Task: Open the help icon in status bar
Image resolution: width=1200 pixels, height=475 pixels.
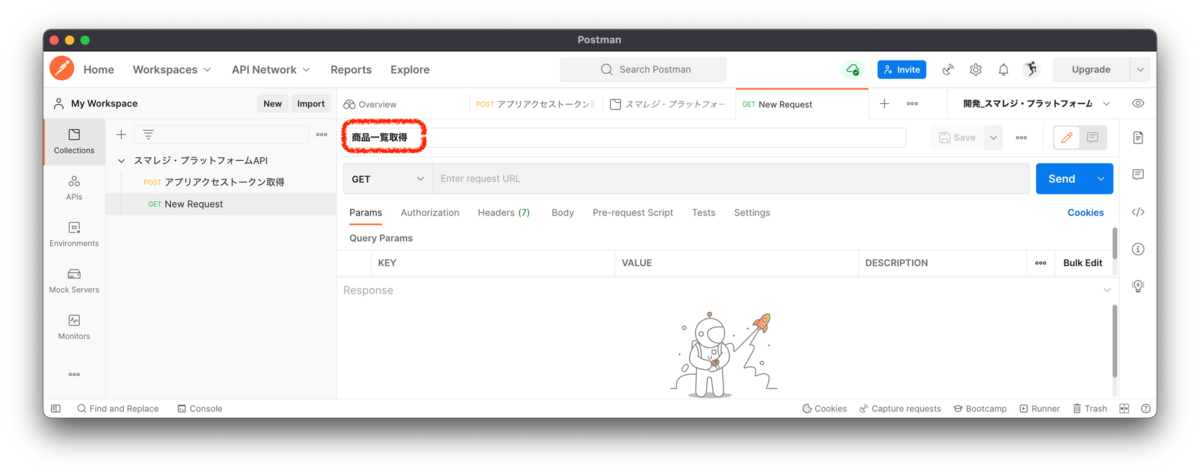Action: pos(1146,408)
